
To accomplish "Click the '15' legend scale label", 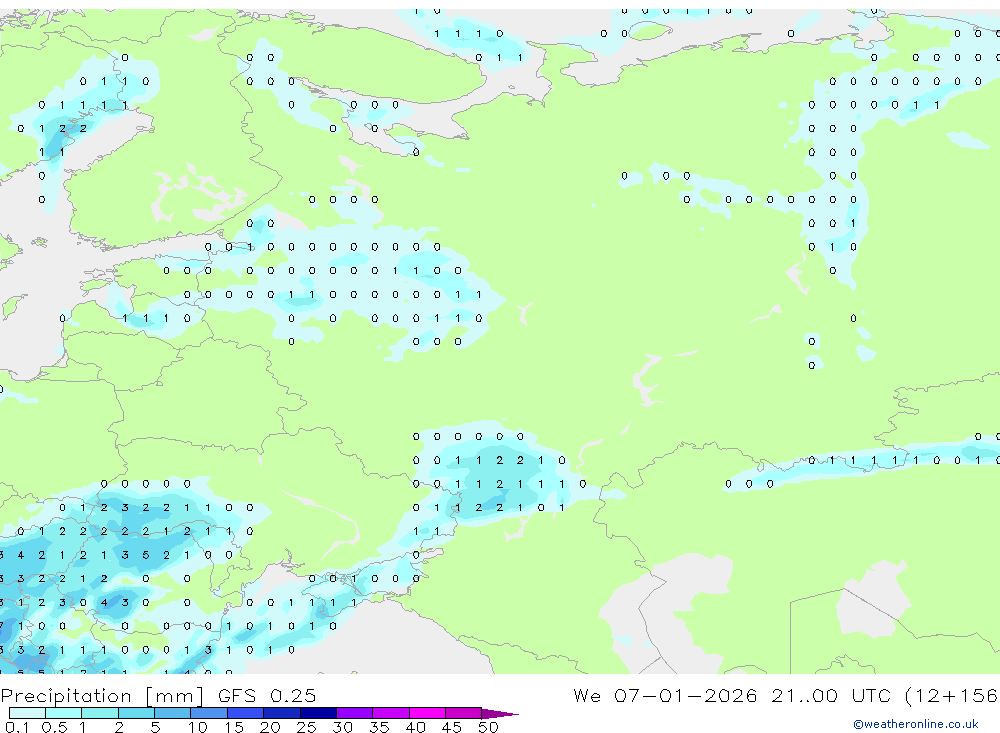I will [234, 727].
